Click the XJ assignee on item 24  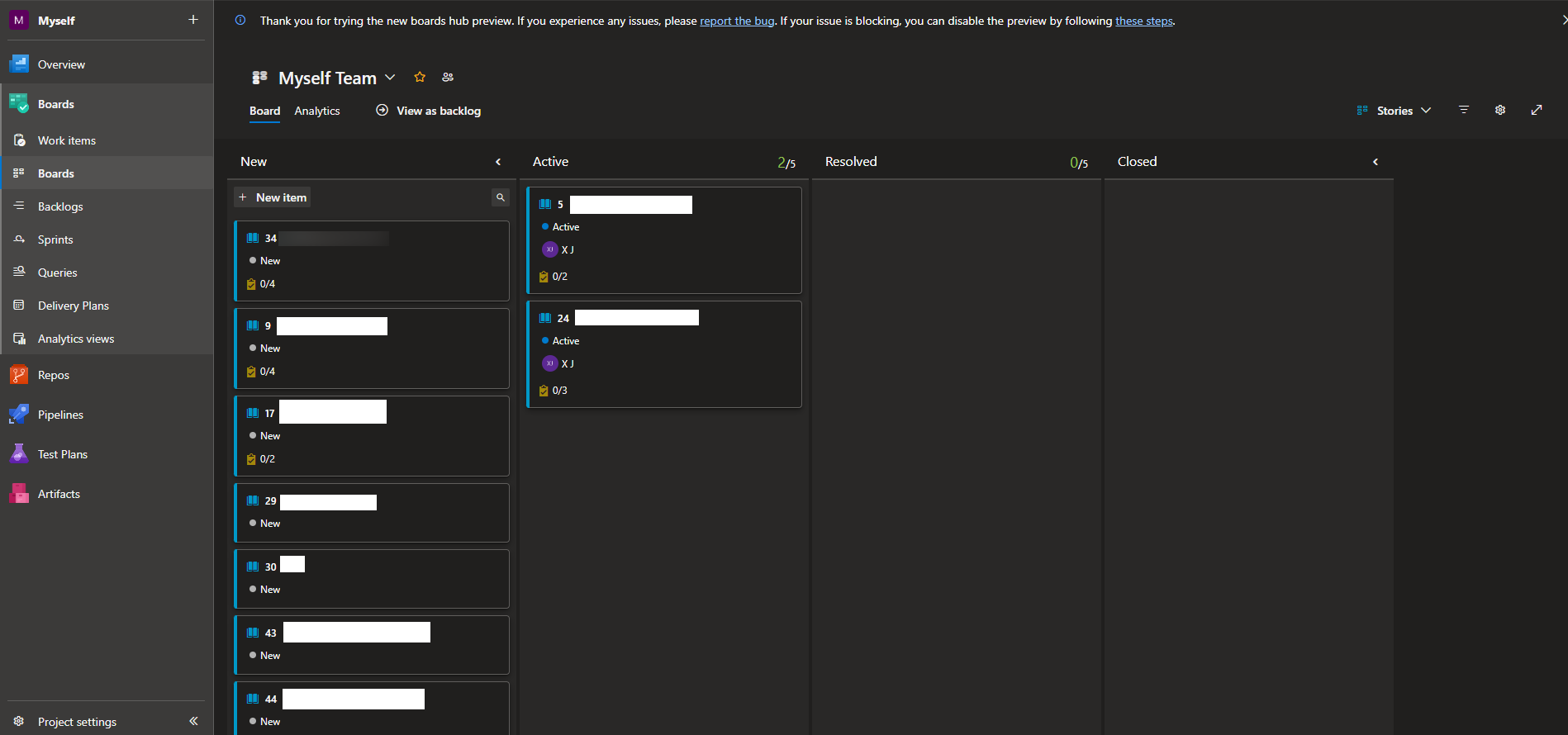[558, 363]
